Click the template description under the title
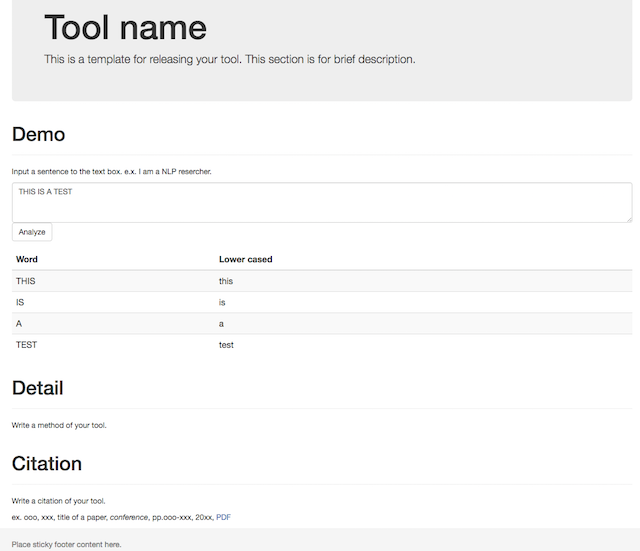Screen dimensions: 640x551 229,59
